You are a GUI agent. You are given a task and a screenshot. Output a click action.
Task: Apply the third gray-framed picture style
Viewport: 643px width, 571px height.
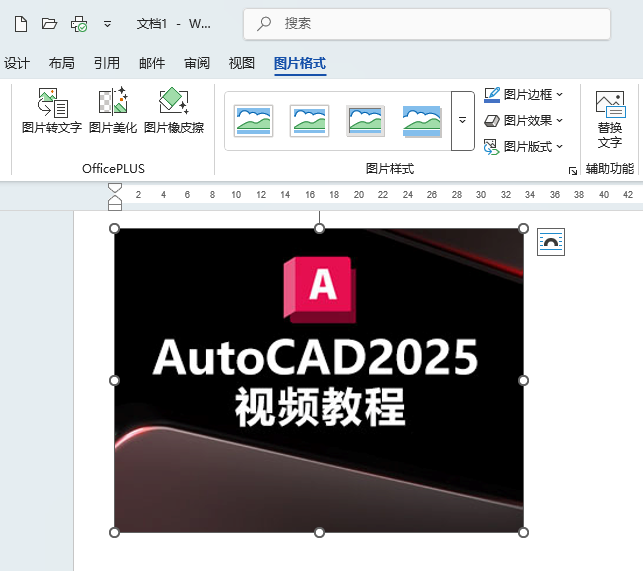(x=365, y=121)
